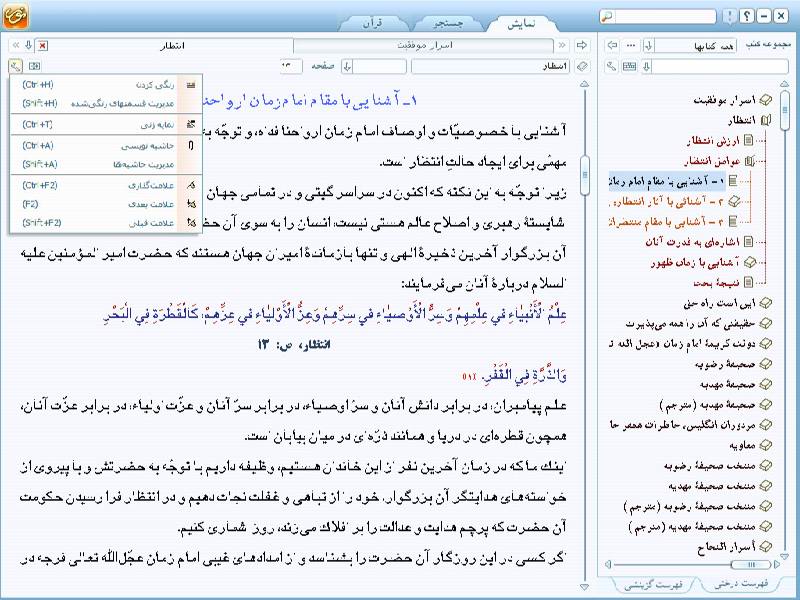Viewport: 800px width, 600px height.
Task: Open the dropdown arrow next to صفحه
Action: (347, 66)
